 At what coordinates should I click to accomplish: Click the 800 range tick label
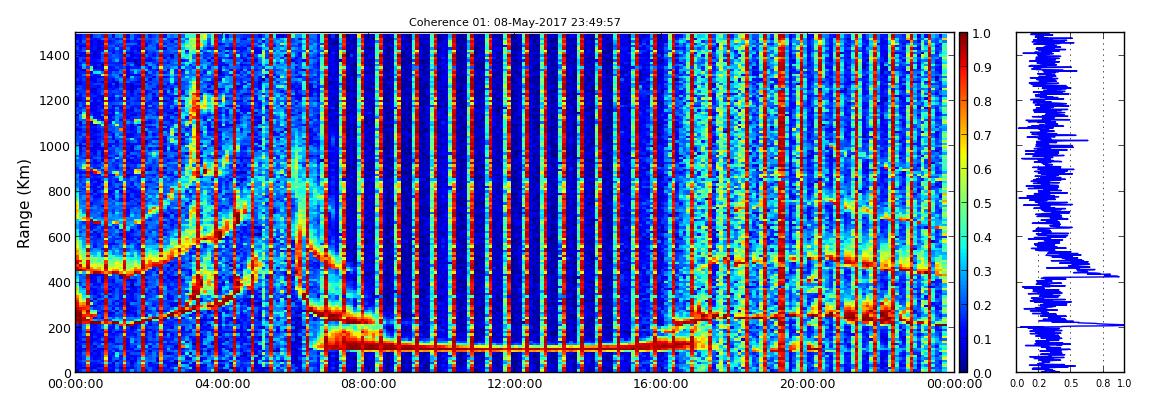point(59,192)
